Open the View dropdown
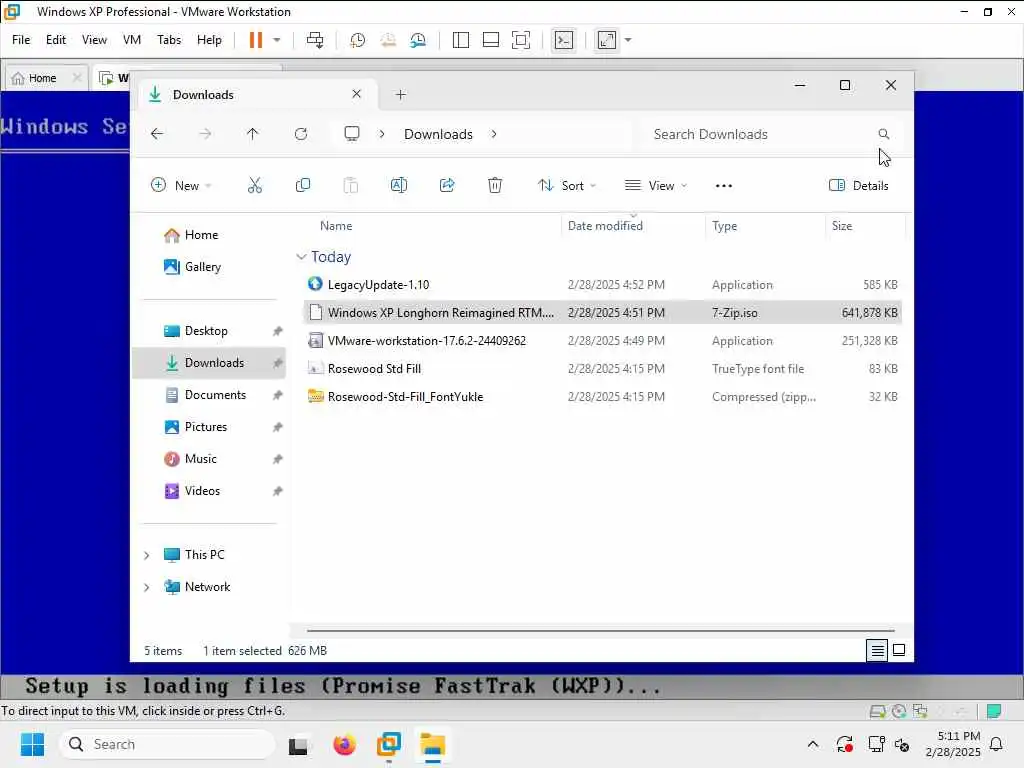This screenshot has height=768, width=1024. pyautogui.click(x=656, y=185)
